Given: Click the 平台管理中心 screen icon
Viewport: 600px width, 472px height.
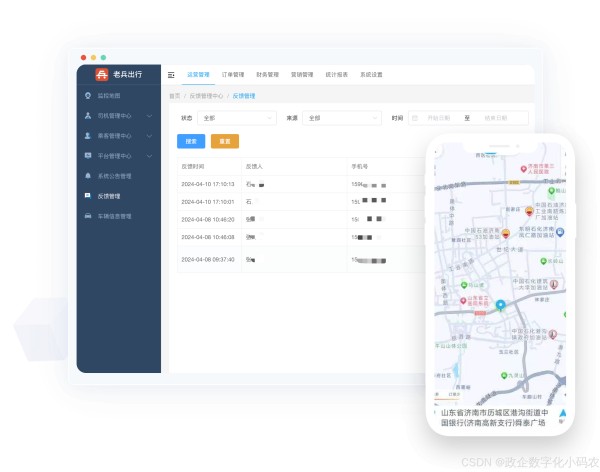Looking at the screenshot, I should [88, 155].
